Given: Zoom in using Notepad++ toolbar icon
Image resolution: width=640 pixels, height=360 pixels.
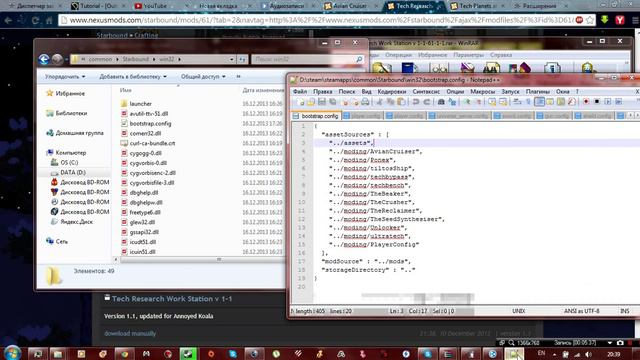Looking at the screenshot, I should 467,102.
